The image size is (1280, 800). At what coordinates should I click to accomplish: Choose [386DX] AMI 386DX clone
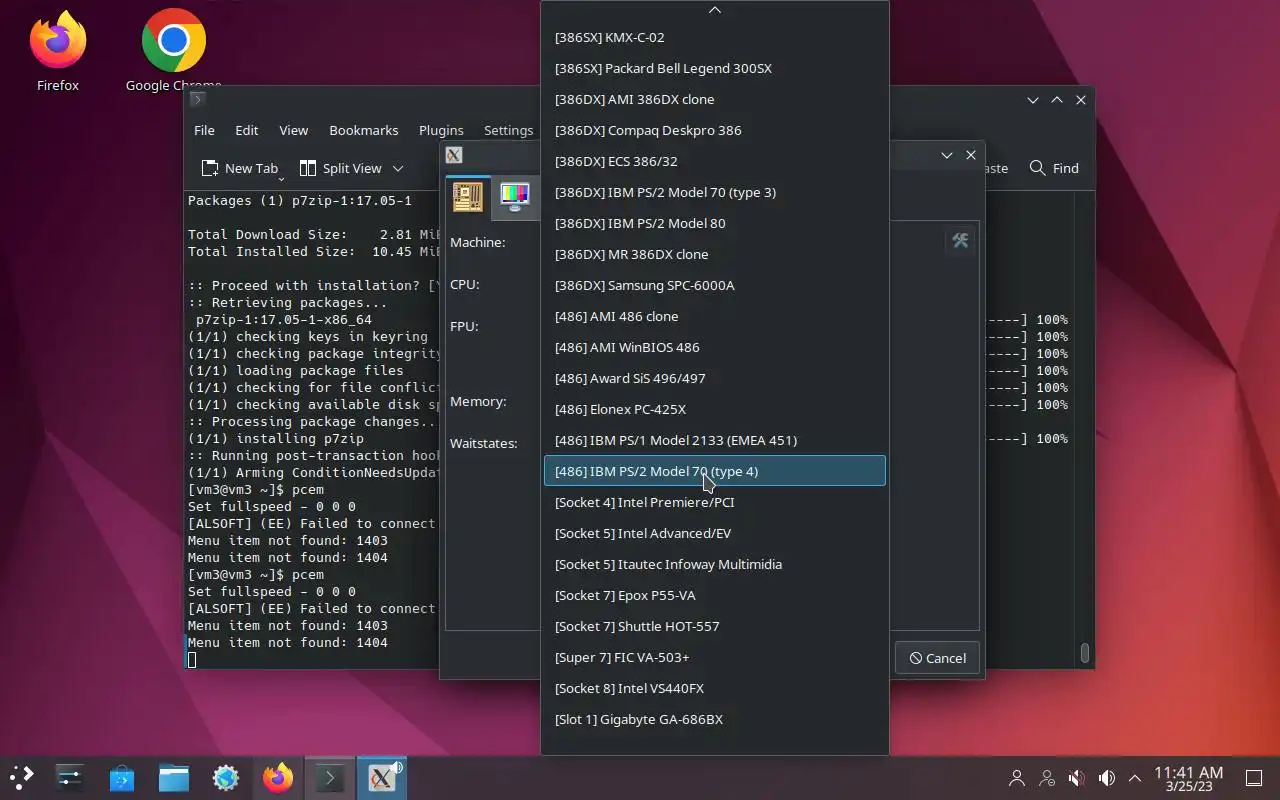[x=714, y=99]
